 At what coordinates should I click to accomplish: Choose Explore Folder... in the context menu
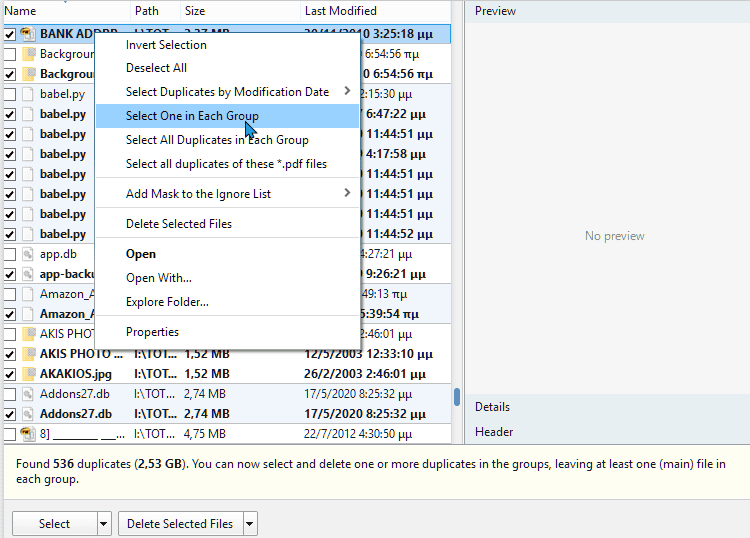coord(167,302)
